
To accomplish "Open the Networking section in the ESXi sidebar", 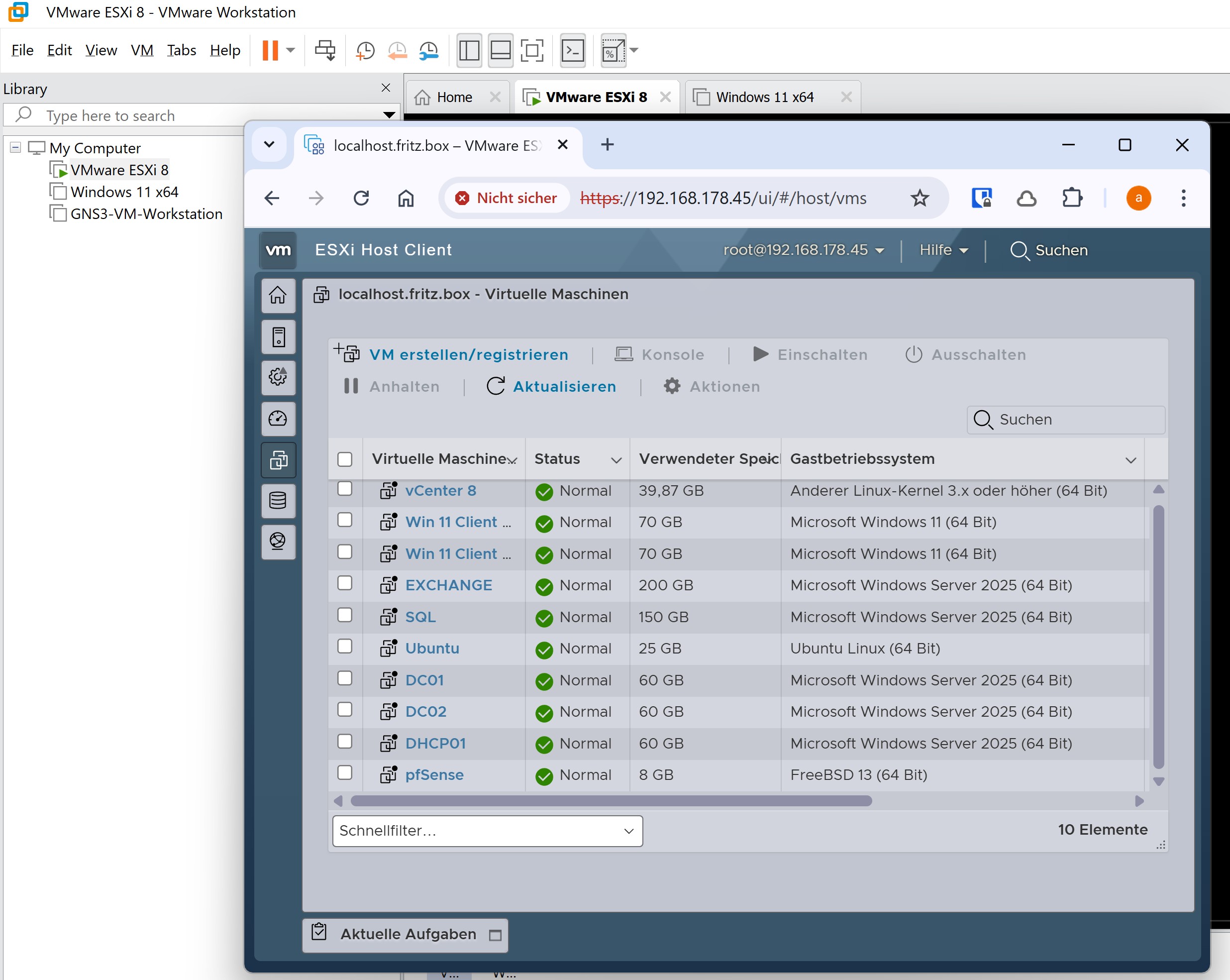I will (278, 542).
